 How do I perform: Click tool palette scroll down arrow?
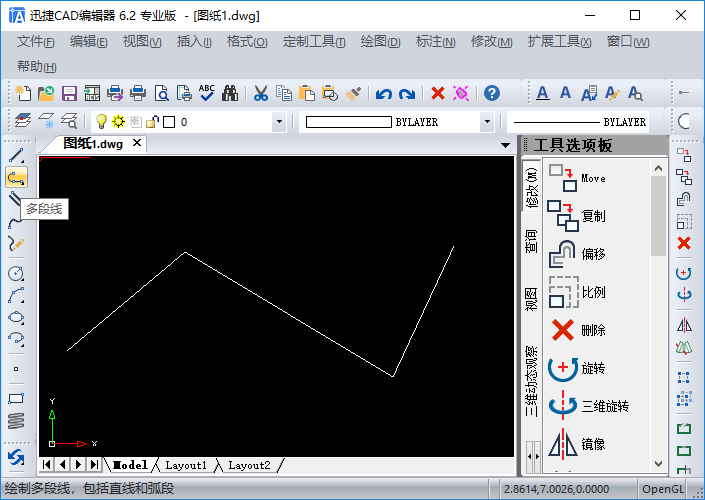click(x=658, y=464)
